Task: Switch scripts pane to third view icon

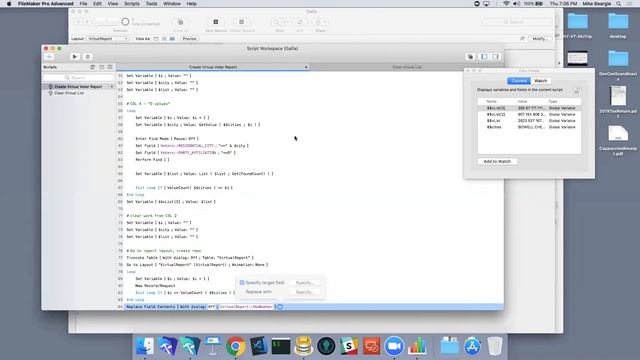Action: coord(110,67)
